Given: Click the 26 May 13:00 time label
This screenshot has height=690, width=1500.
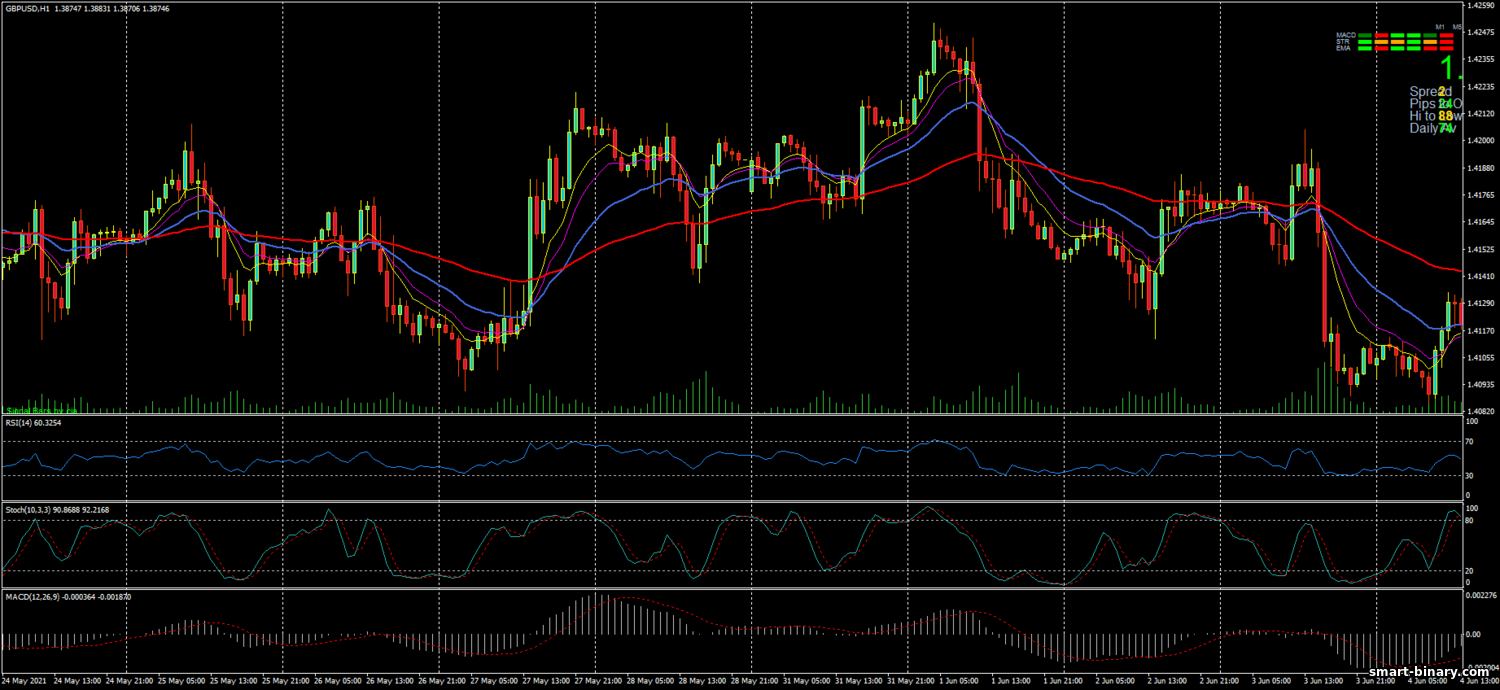Looking at the screenshot, I should coord(391,680).
